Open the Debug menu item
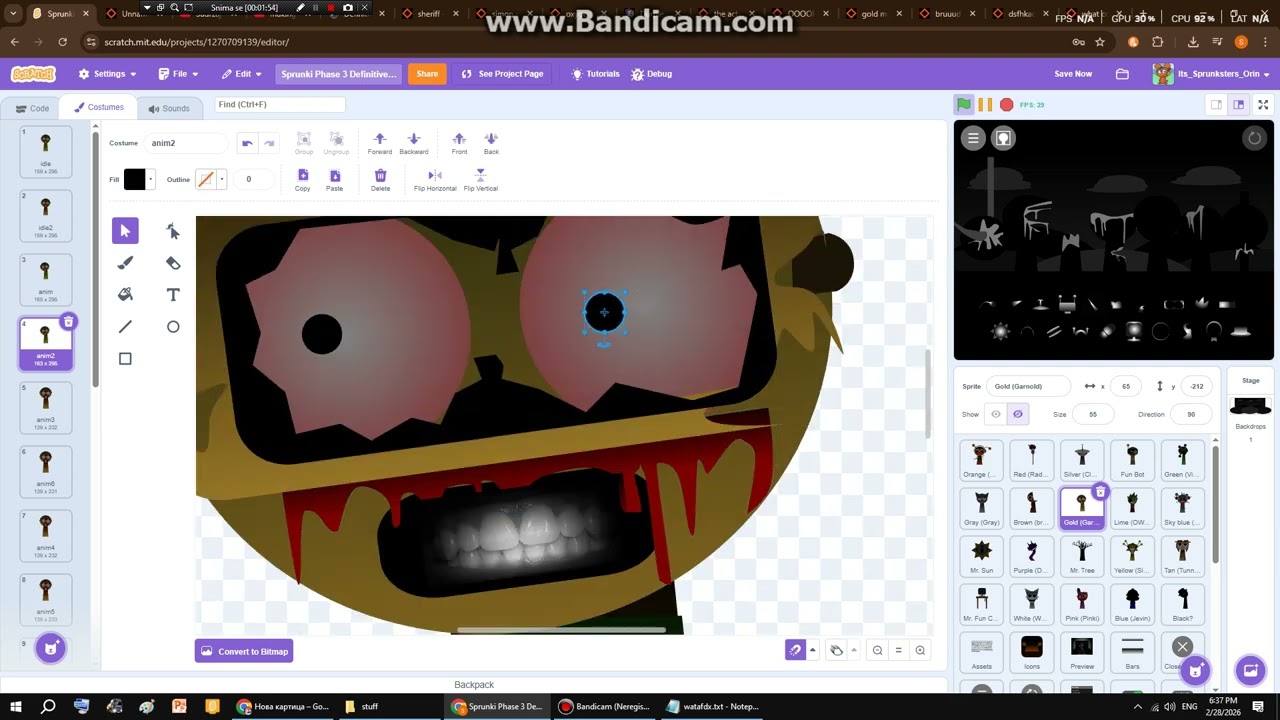The image size is (1280, 720). (x=652, y=74)
